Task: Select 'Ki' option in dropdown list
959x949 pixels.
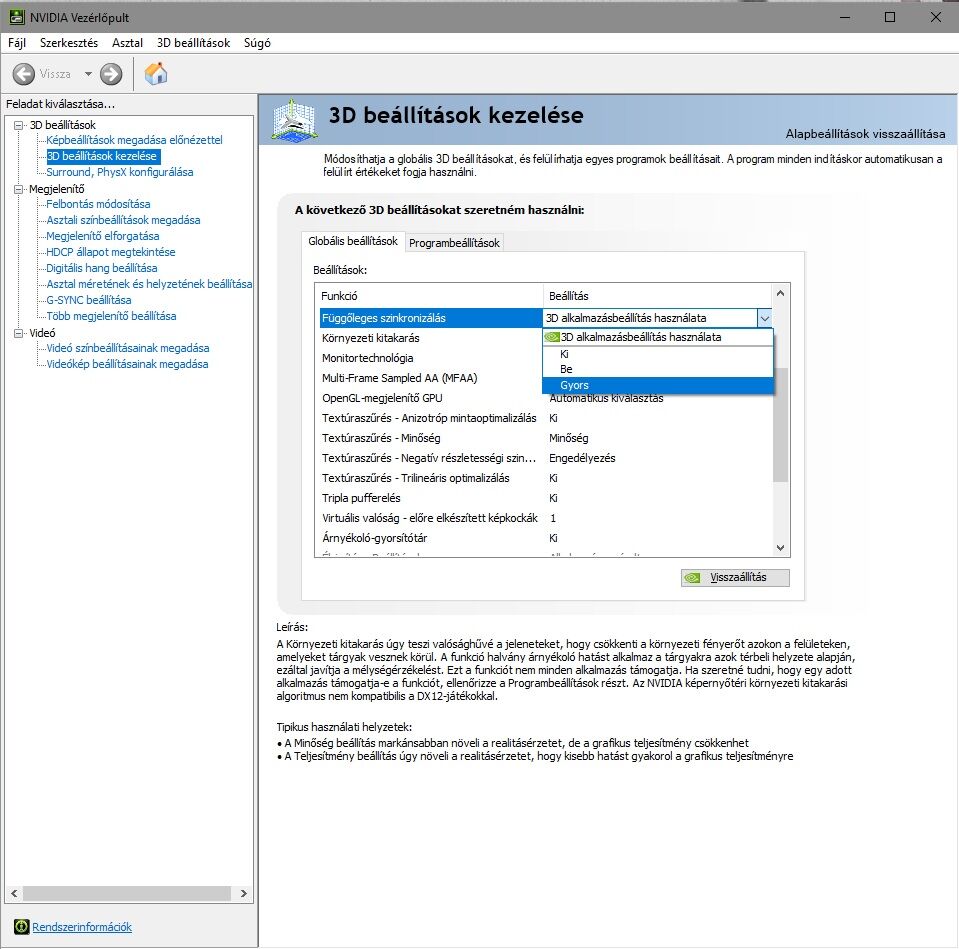Action: tap(658, 354)
